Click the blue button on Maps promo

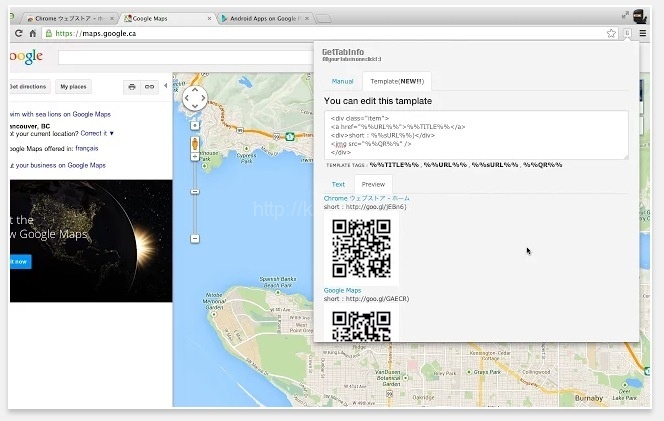coord(20,262)
